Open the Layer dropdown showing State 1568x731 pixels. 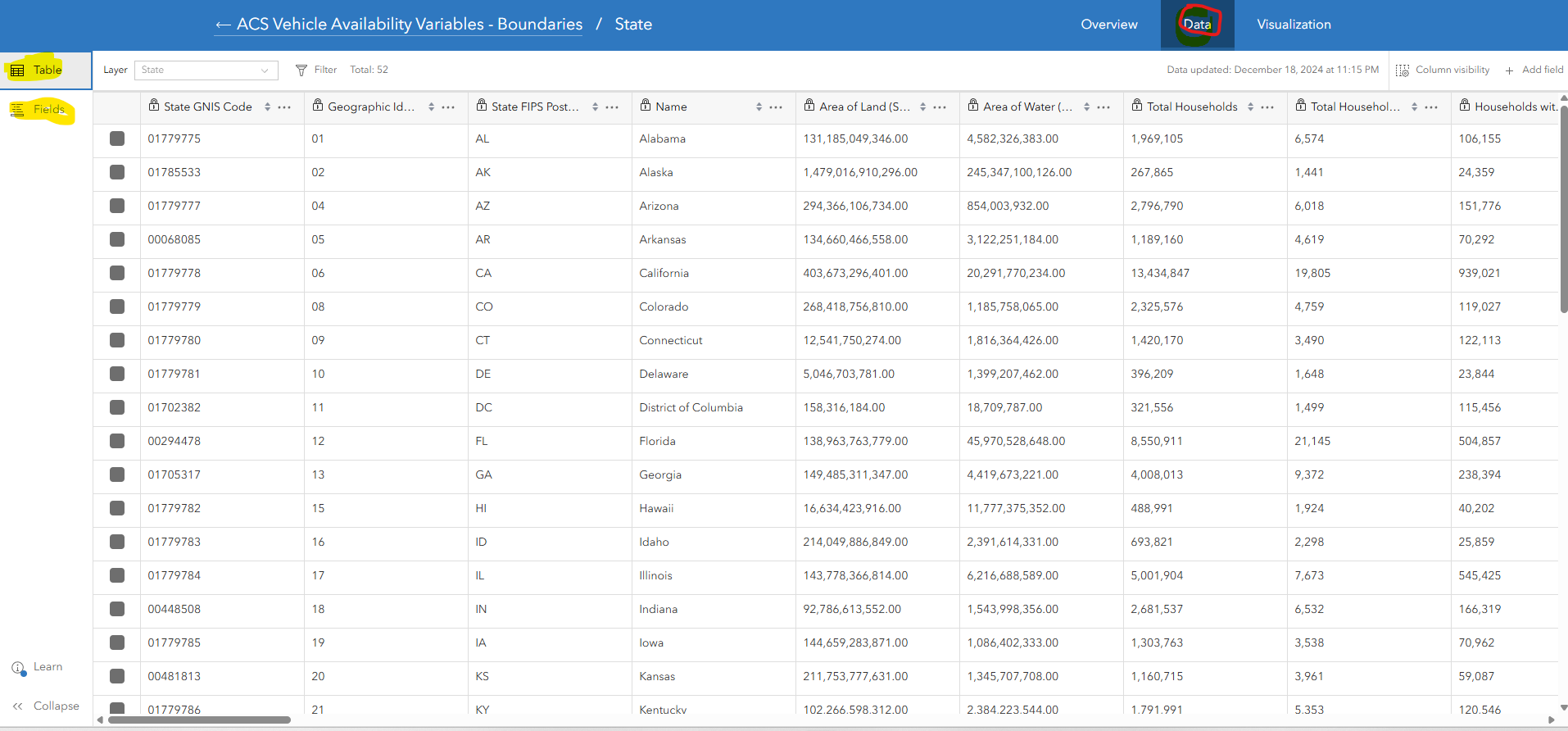click(206, 70)
